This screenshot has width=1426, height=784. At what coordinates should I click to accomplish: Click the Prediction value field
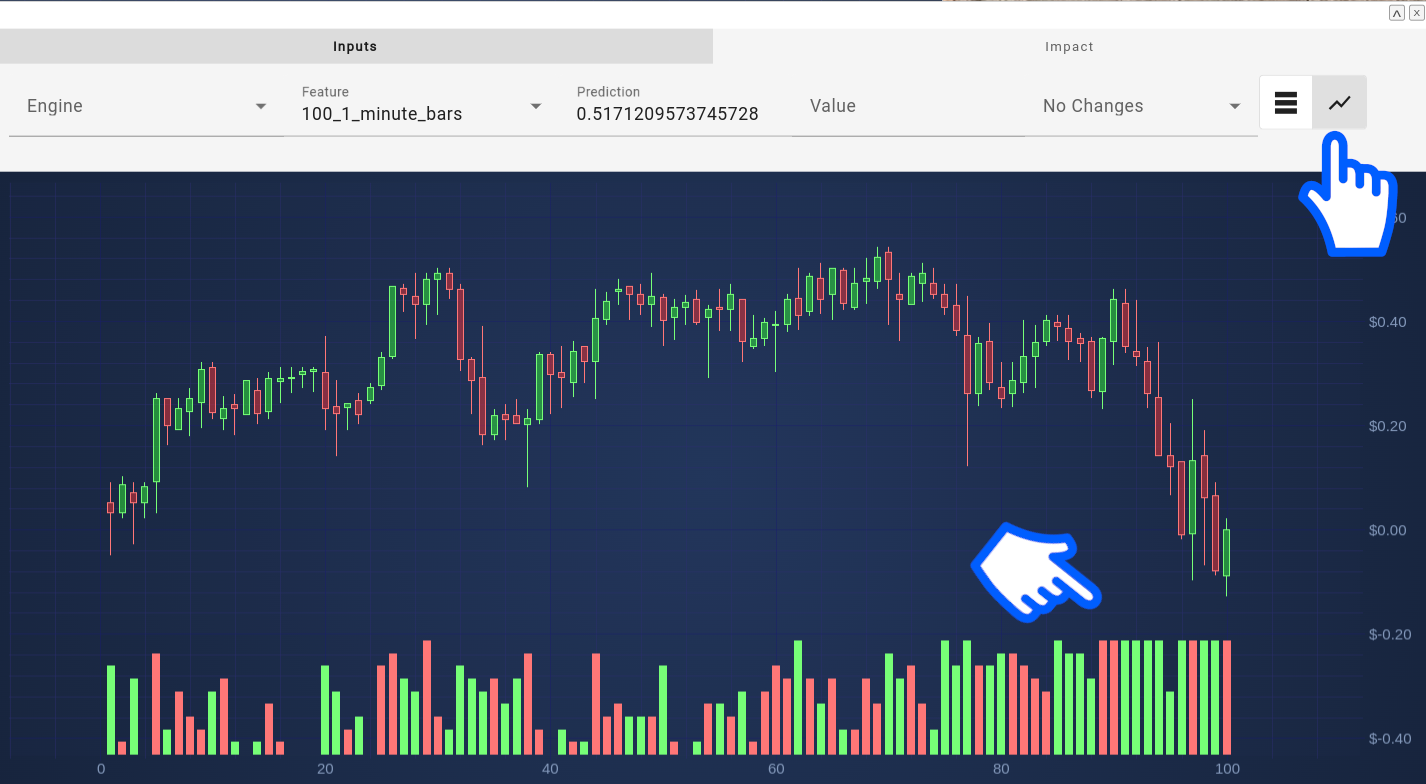pos(667,114)
